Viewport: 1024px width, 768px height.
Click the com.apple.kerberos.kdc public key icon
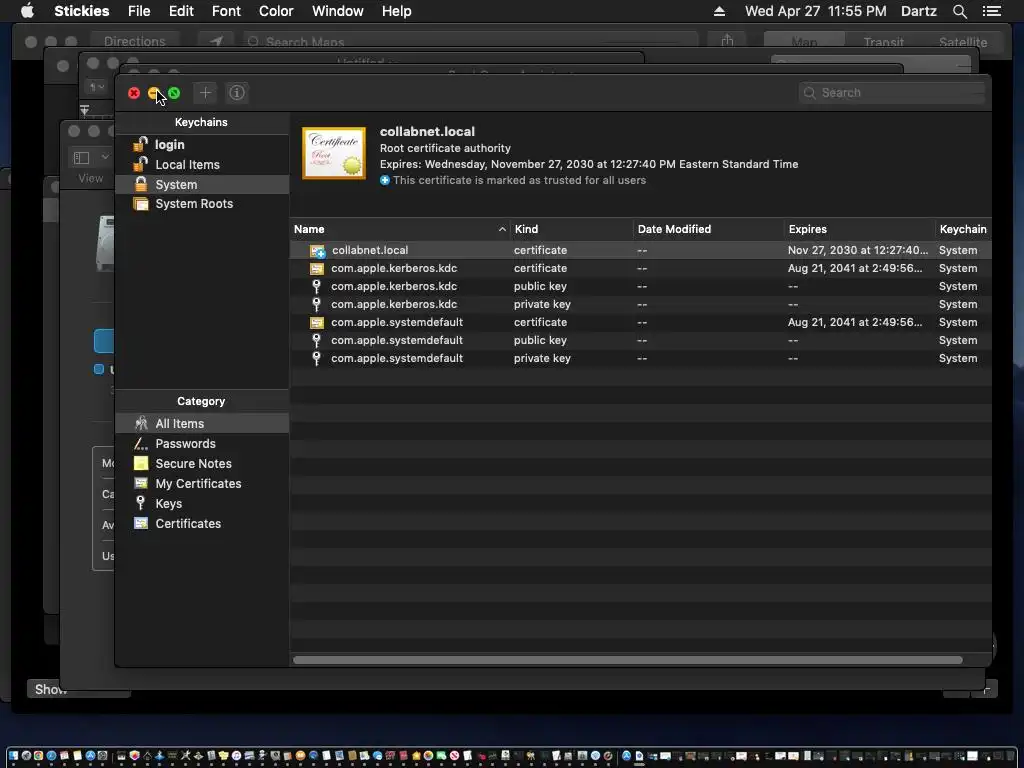pyautogui.click(x=317, y=286)
